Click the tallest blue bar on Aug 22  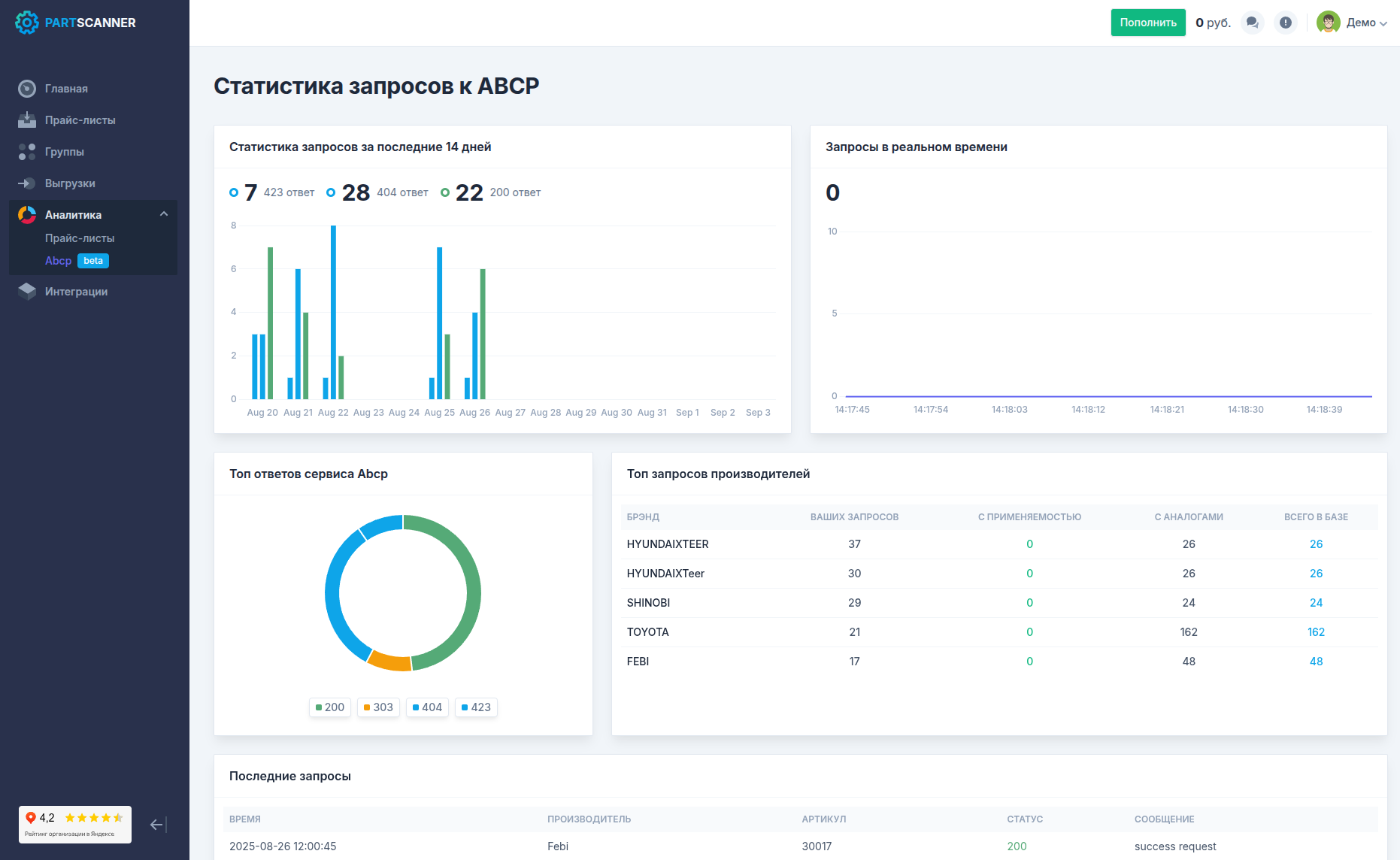[333, 312]
